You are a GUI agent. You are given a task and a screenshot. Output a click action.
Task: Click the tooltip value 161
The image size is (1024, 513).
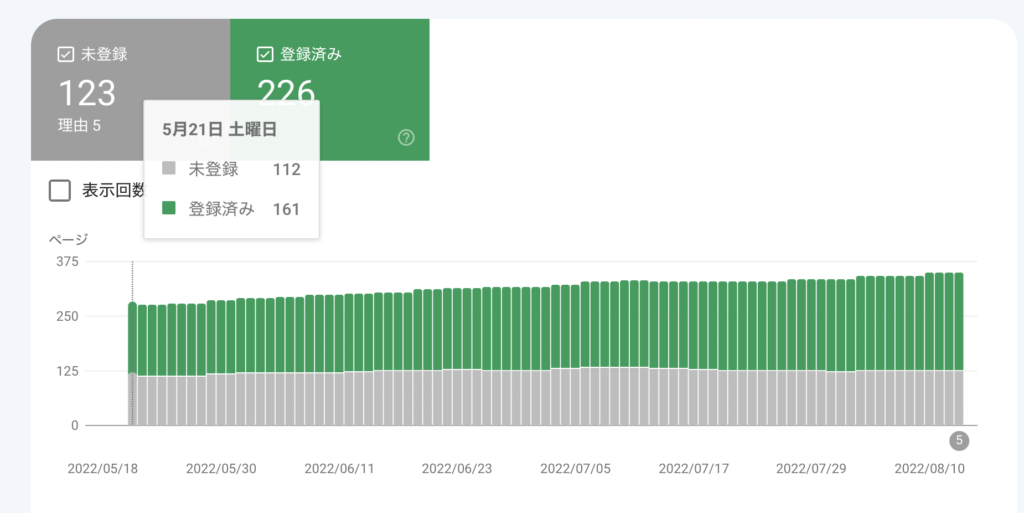click(x=286, y=210)
